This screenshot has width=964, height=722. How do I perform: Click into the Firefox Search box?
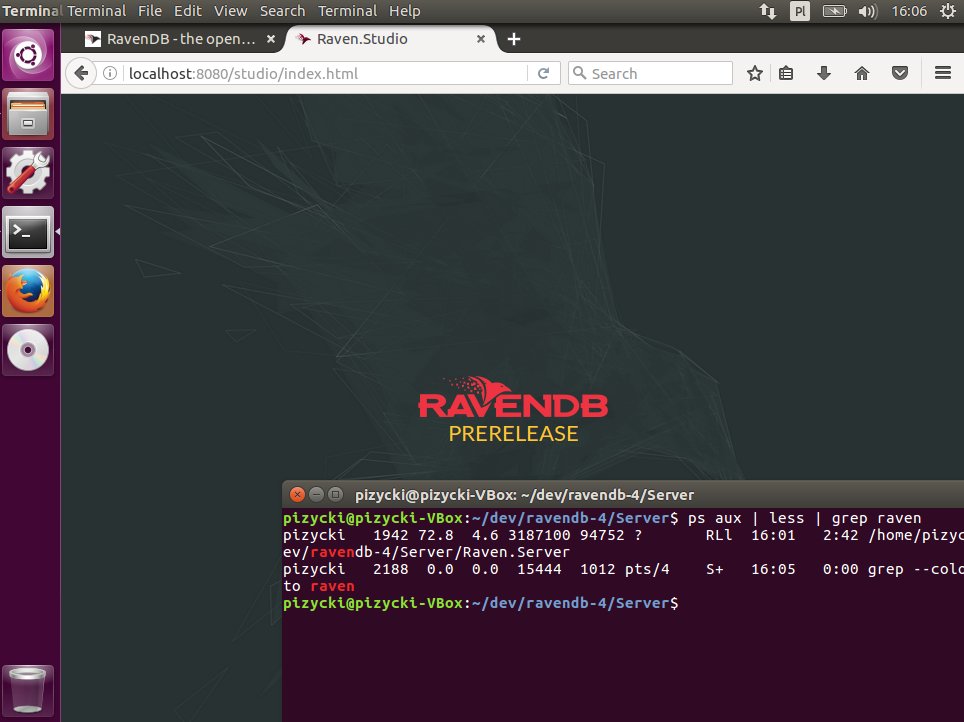coord(650,74)
